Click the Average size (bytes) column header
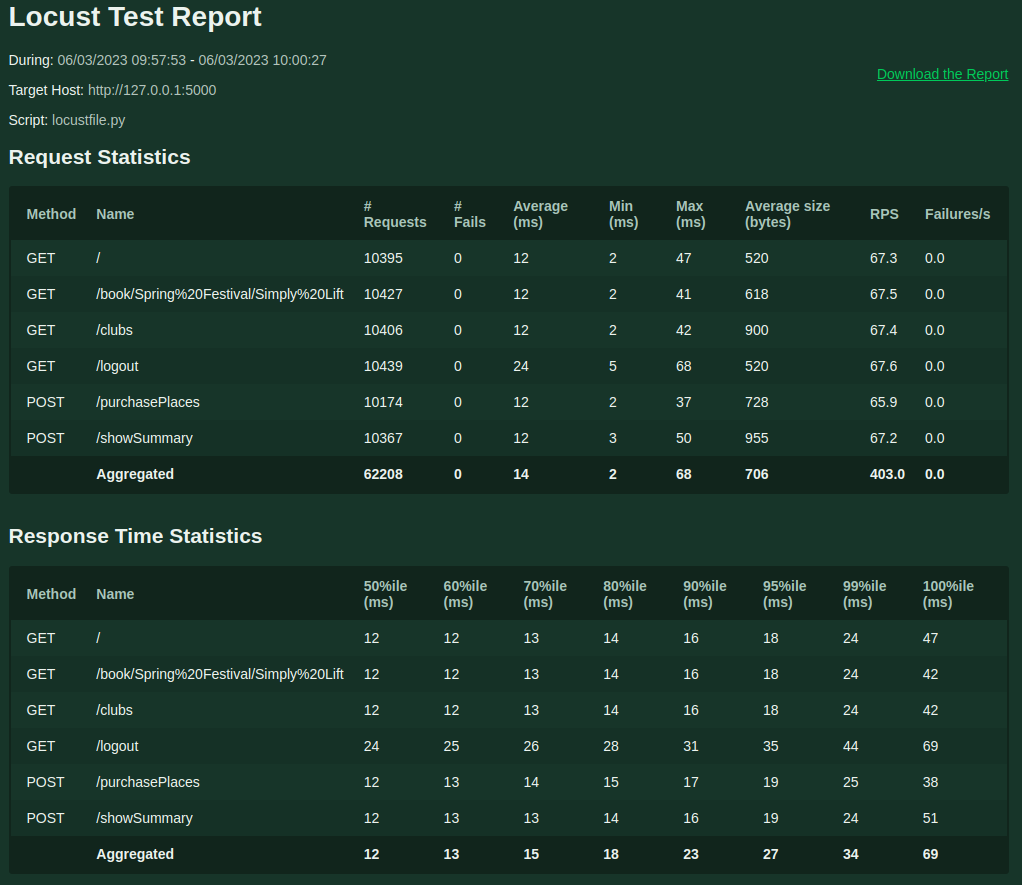This screenshot has width=1022, height=885. coord(787,214)
